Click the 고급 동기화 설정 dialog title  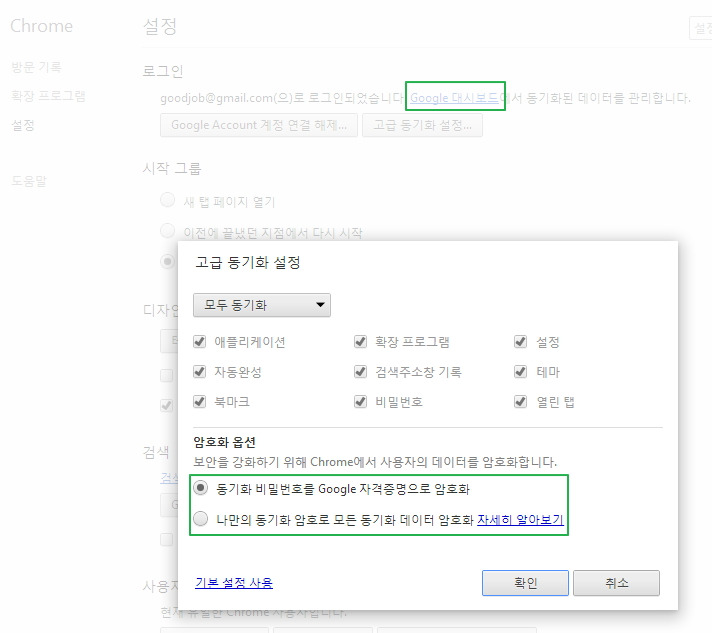248,262
